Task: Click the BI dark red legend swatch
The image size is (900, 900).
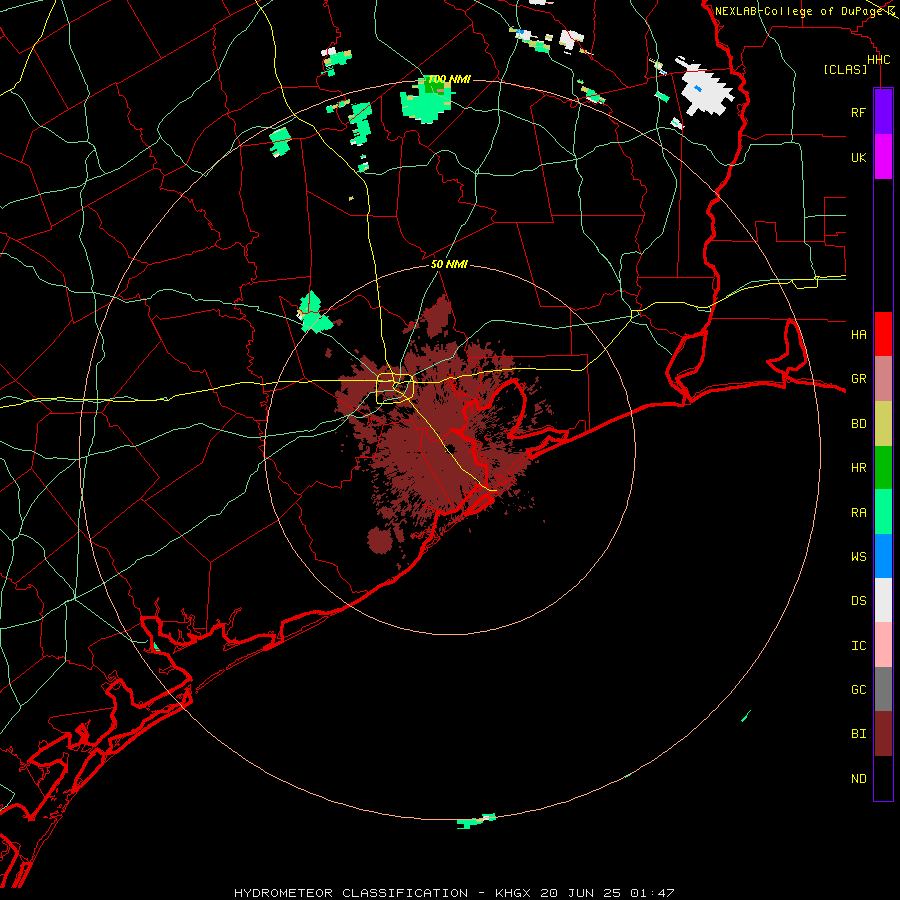Action: (883, 734)
